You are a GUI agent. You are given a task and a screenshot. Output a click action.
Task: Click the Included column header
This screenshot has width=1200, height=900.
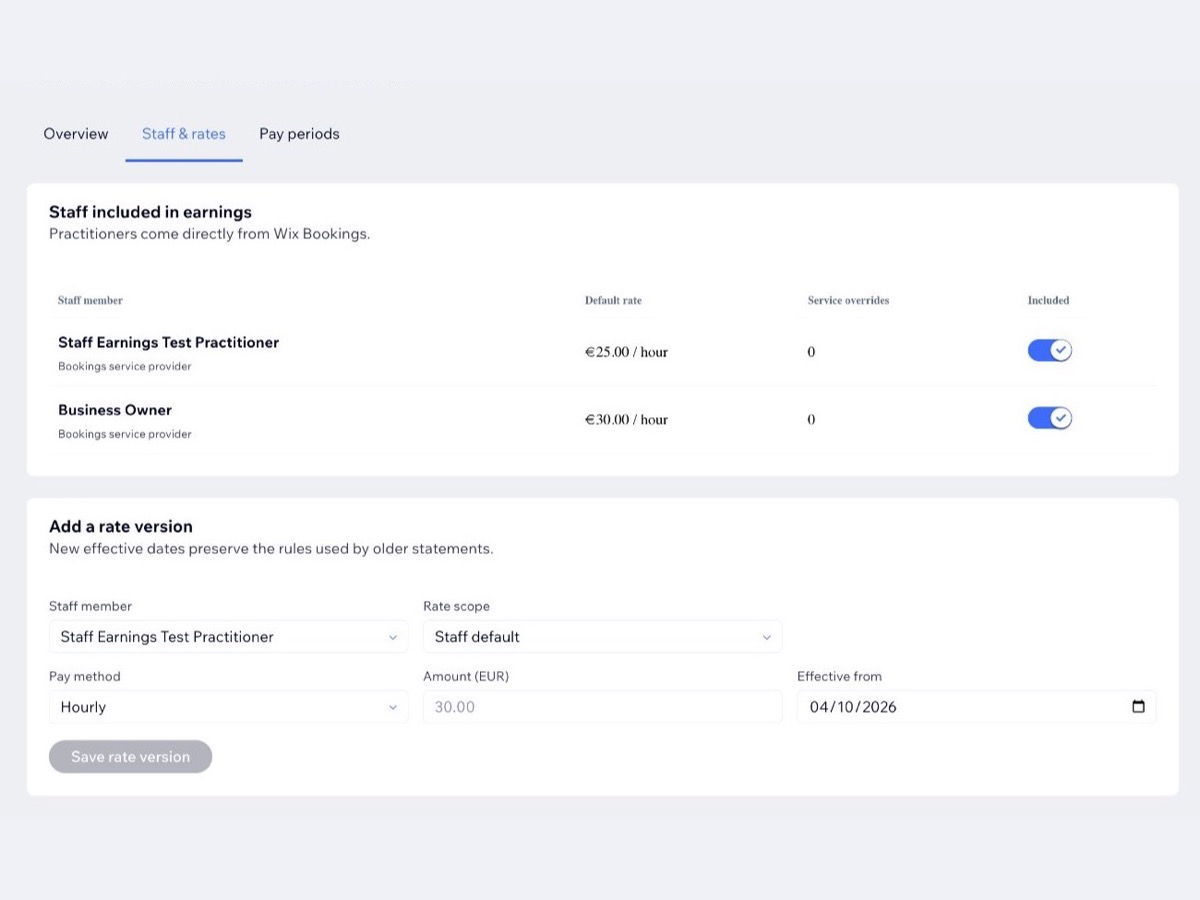(1048, 300)
